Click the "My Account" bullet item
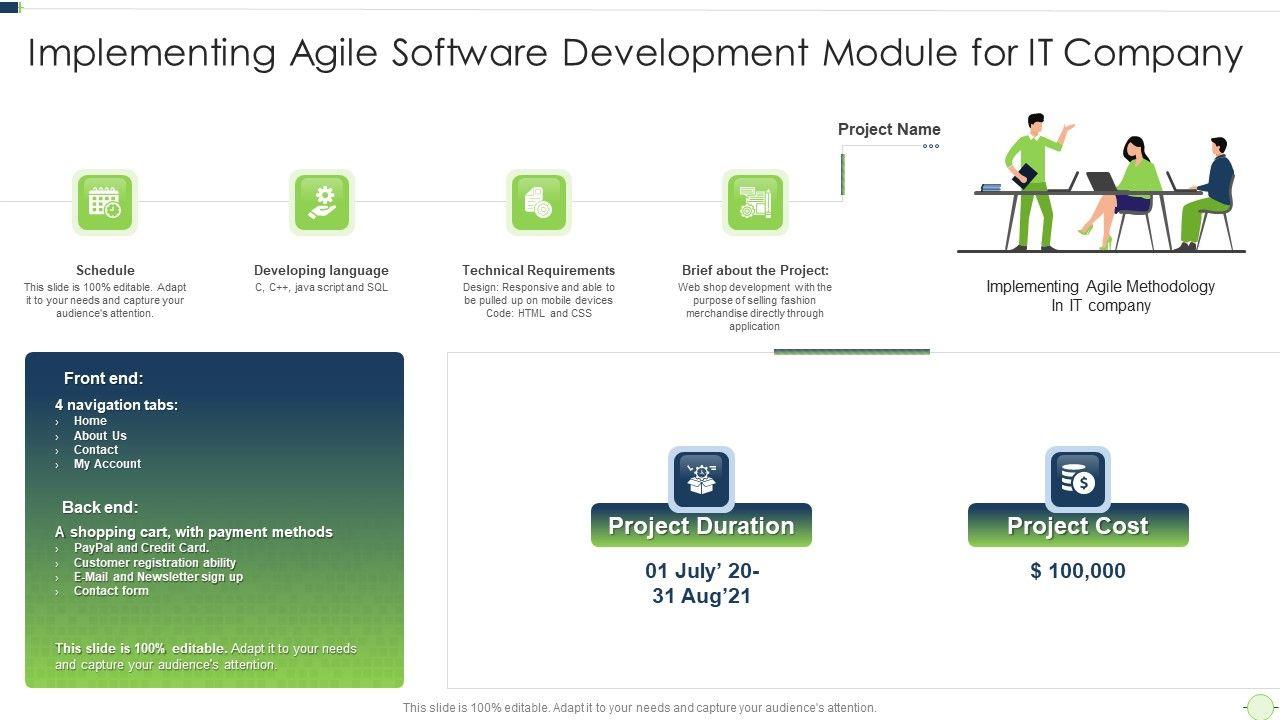This screenshot has width=1280, height=720. 107,464
